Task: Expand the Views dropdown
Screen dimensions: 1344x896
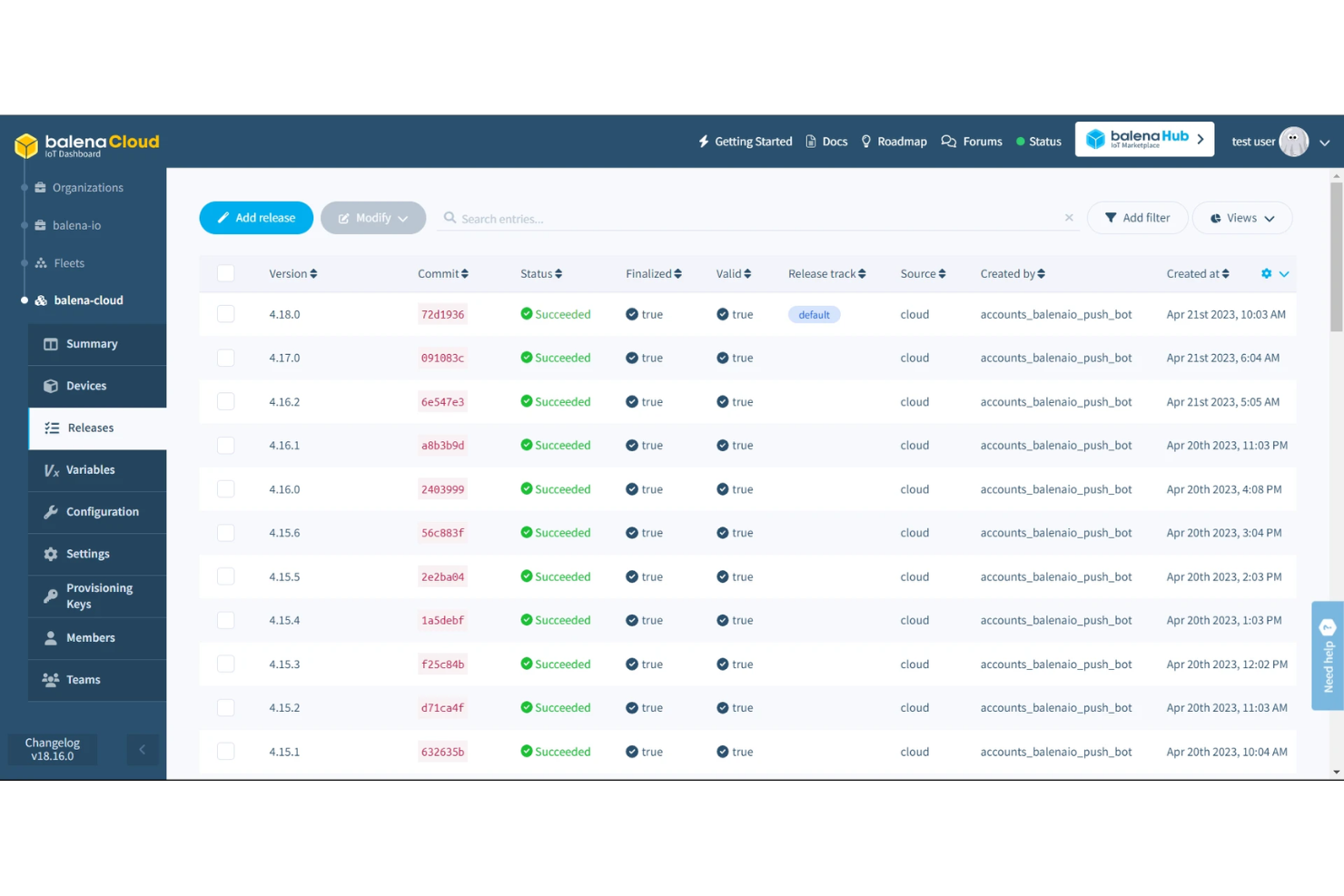Action: click(1242, 218)
